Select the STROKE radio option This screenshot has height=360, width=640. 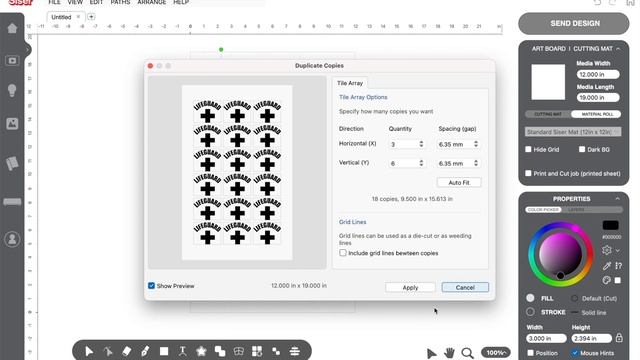click(x=530, y=312)
